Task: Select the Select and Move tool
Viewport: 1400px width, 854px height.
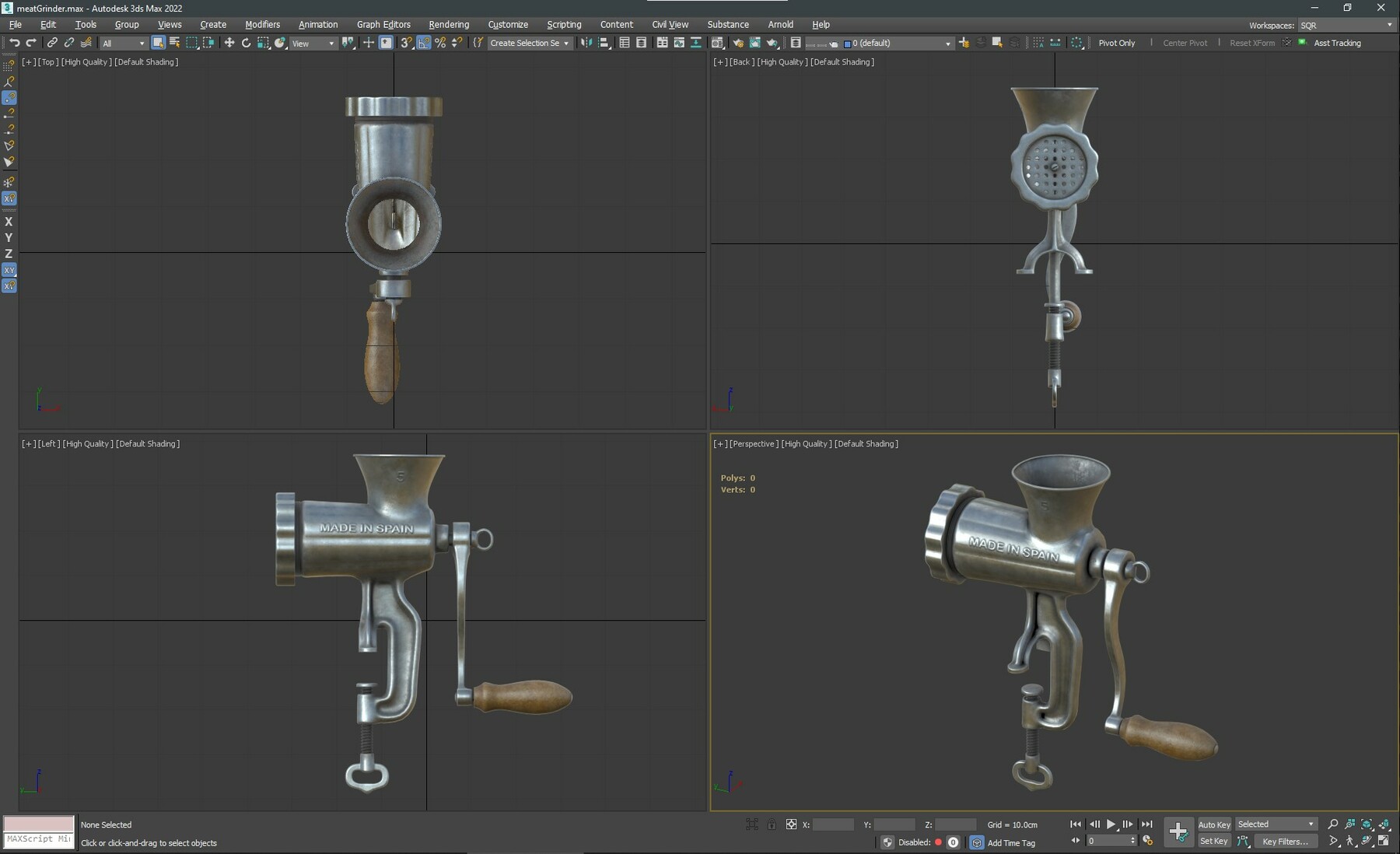Action: click(229, 43)
